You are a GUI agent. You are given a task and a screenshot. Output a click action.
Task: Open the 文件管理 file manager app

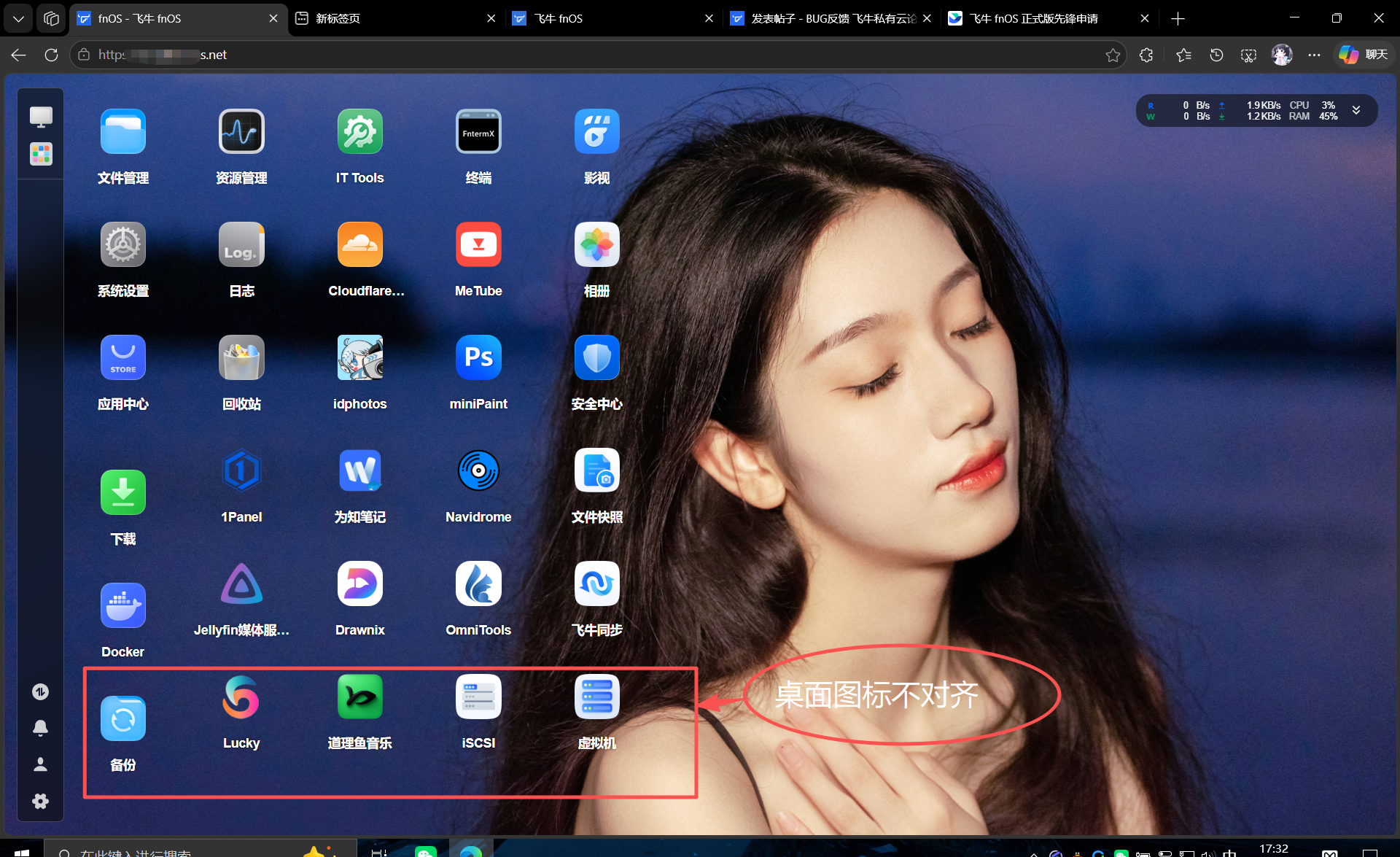122,132
